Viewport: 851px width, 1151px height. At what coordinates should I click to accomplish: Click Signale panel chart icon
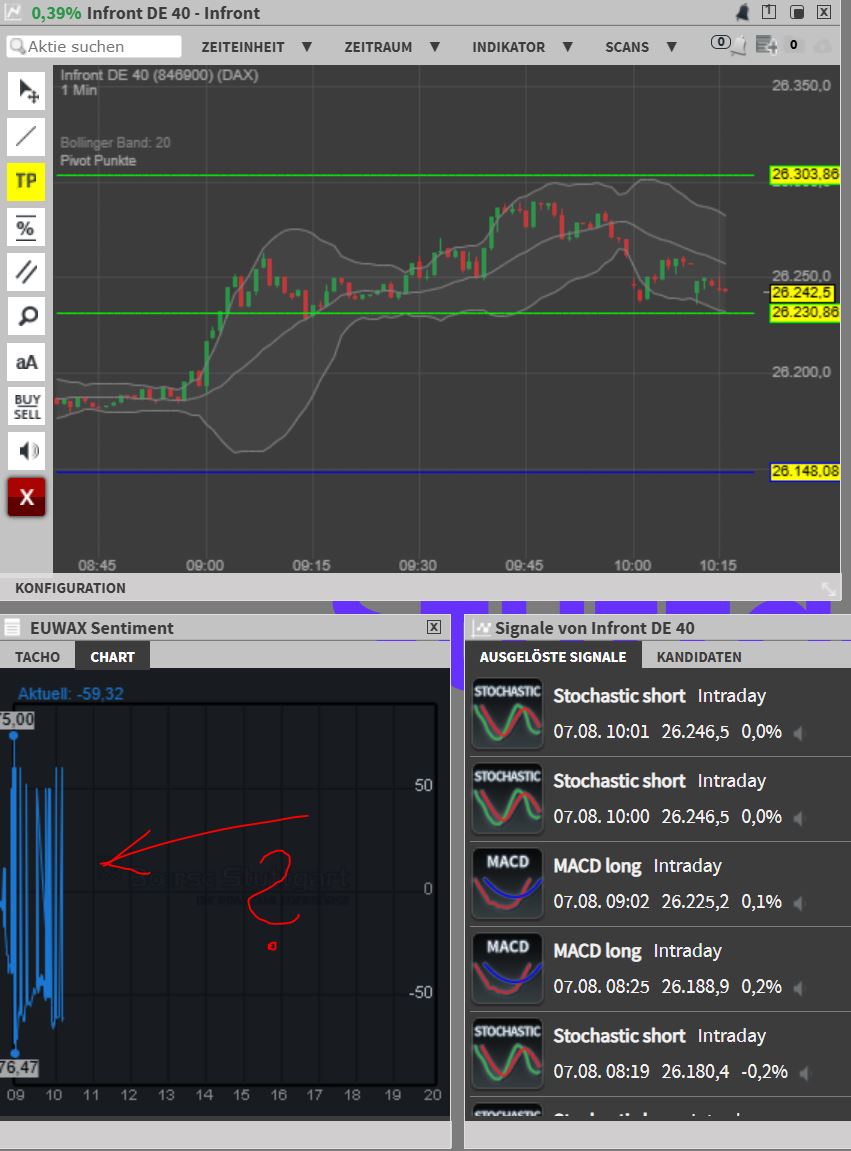(x=482, y=628)
